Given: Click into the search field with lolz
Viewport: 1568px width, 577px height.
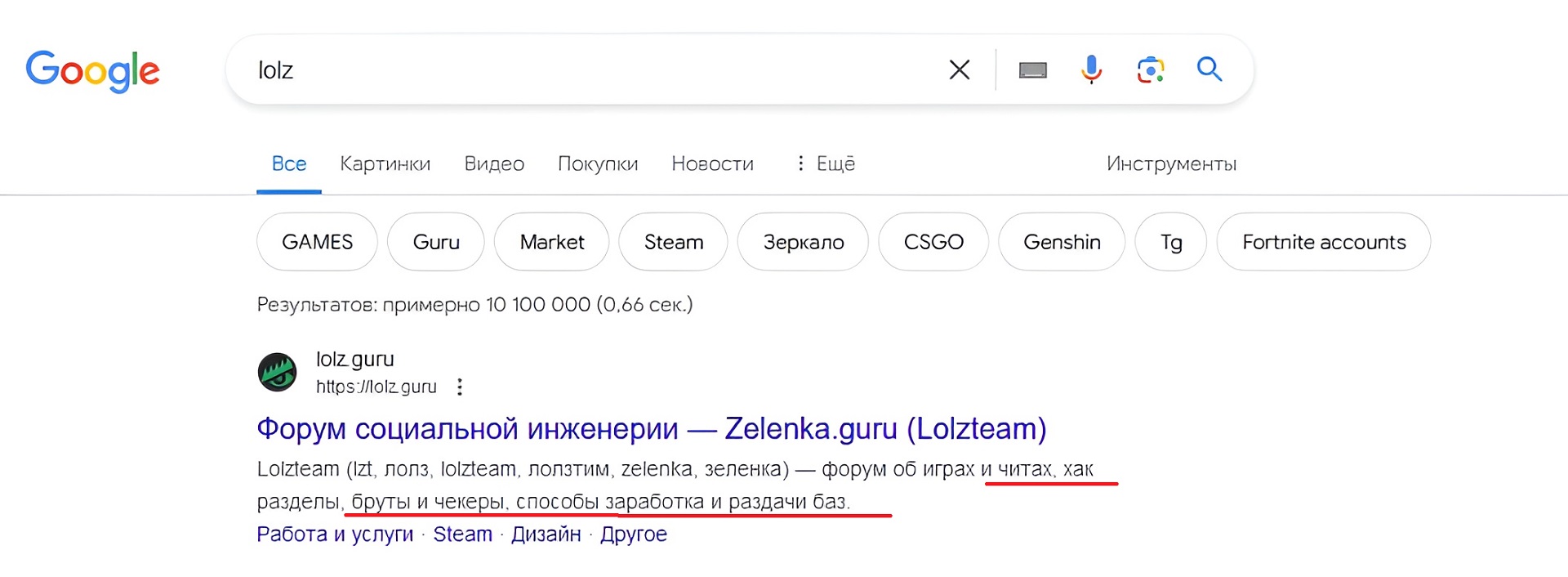Looking at the screenshot, I should pos(572,70).
